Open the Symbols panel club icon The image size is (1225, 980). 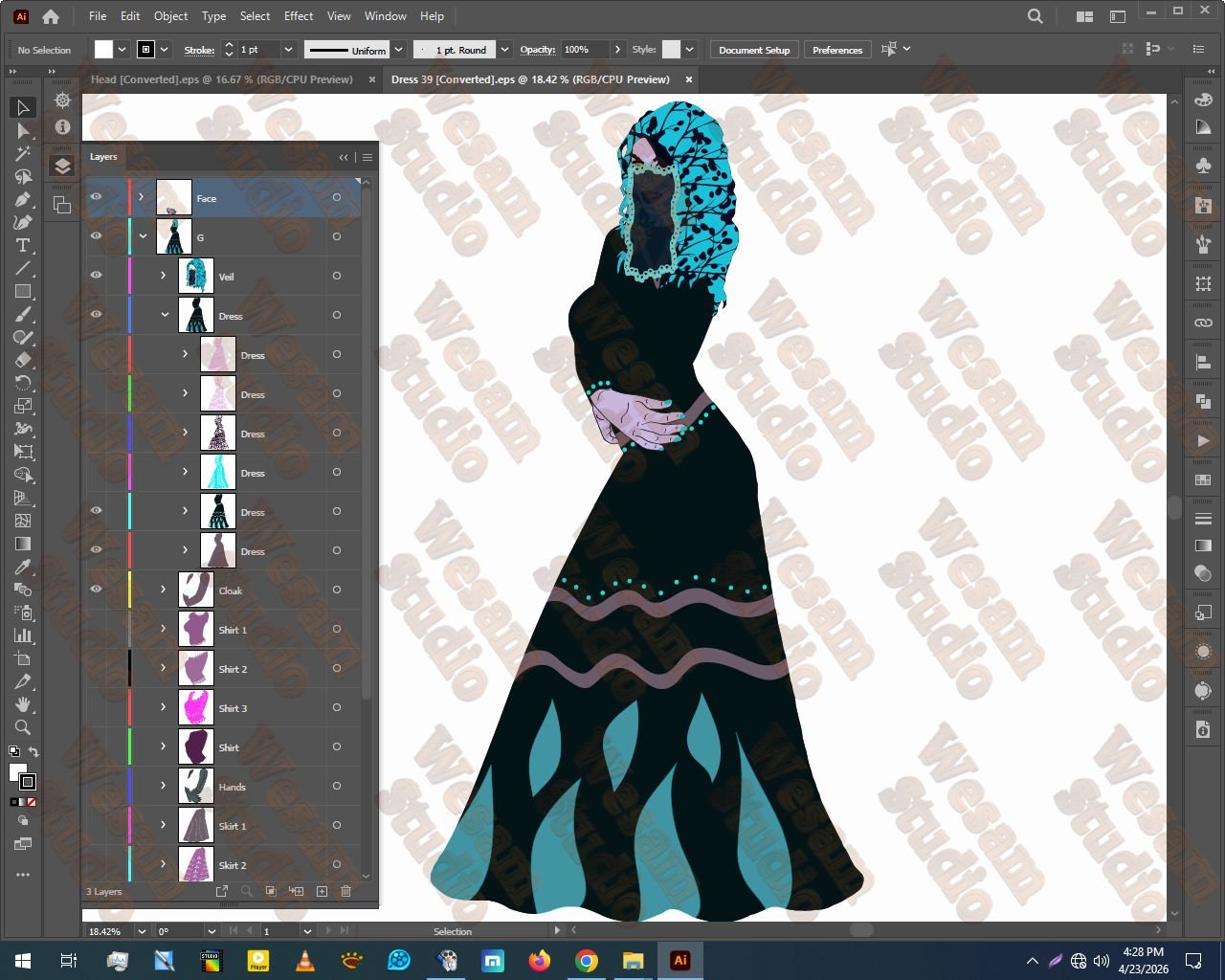click(1203, 166)
